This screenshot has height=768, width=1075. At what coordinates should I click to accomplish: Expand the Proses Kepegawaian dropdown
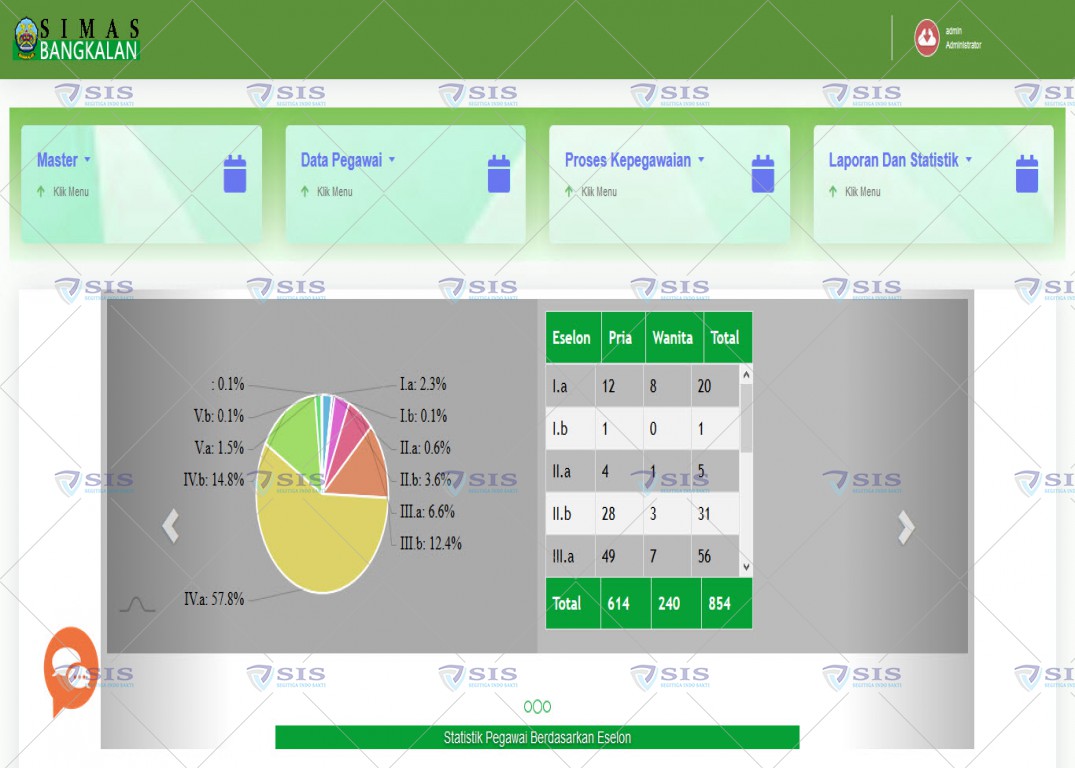pyautogui.click(x=635, y=160)
